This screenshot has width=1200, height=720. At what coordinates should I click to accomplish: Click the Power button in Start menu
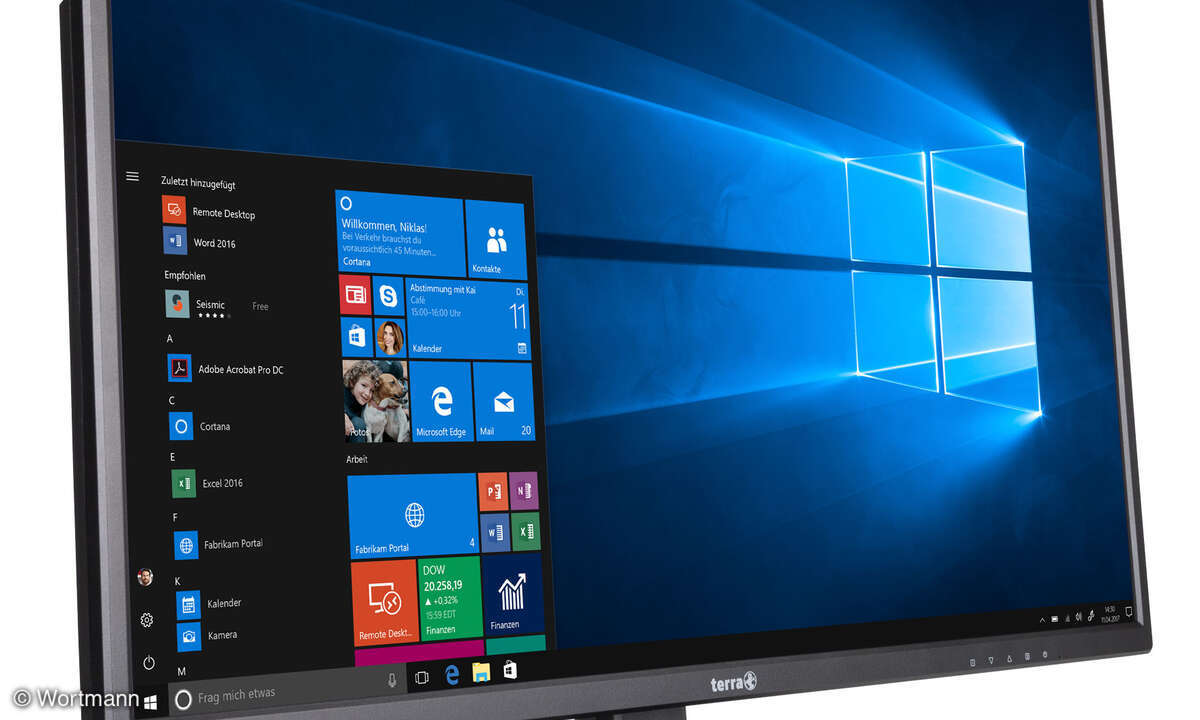[149, 663]
